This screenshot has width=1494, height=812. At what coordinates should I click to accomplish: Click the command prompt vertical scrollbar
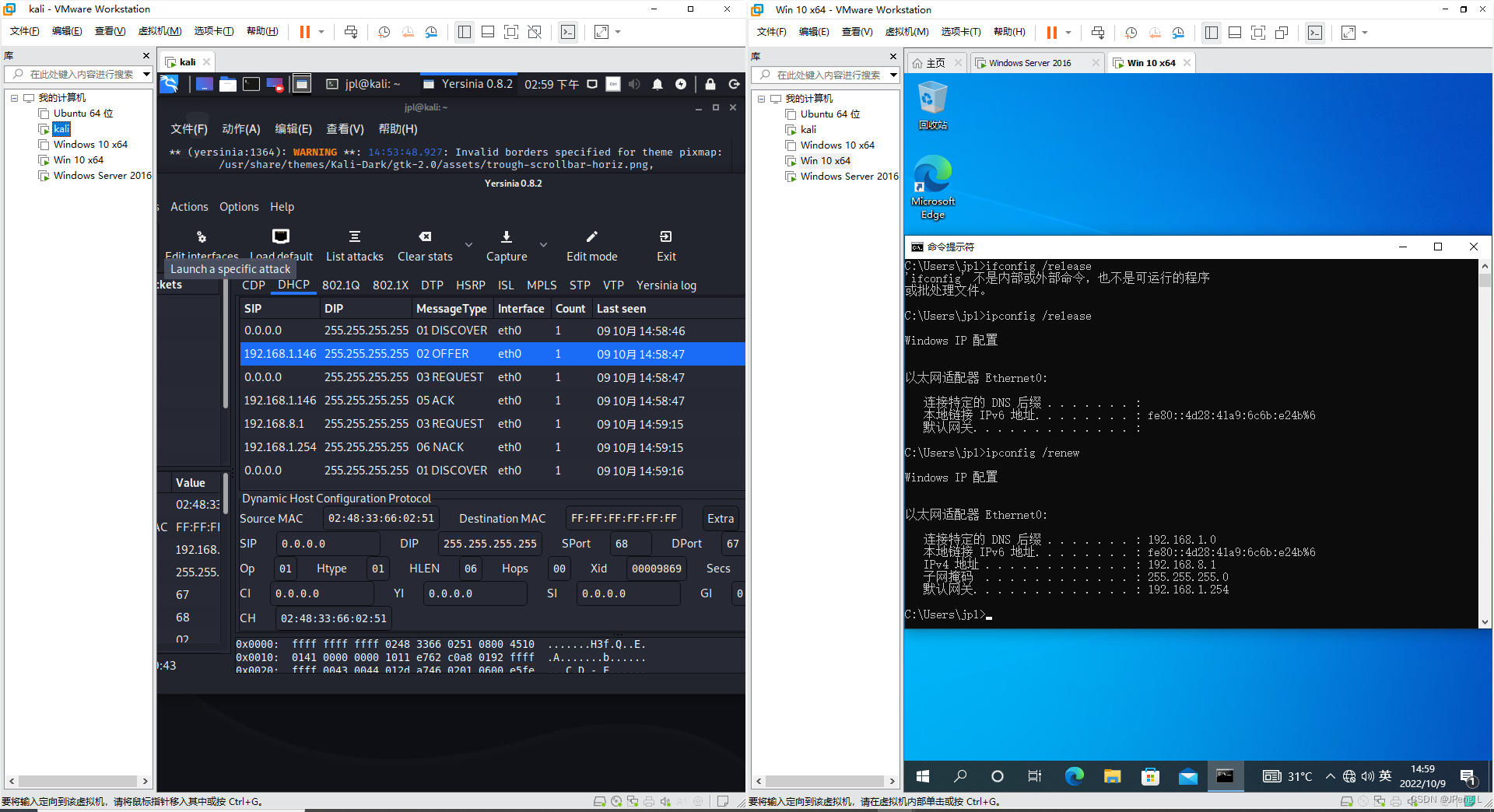pos(1485,444)
